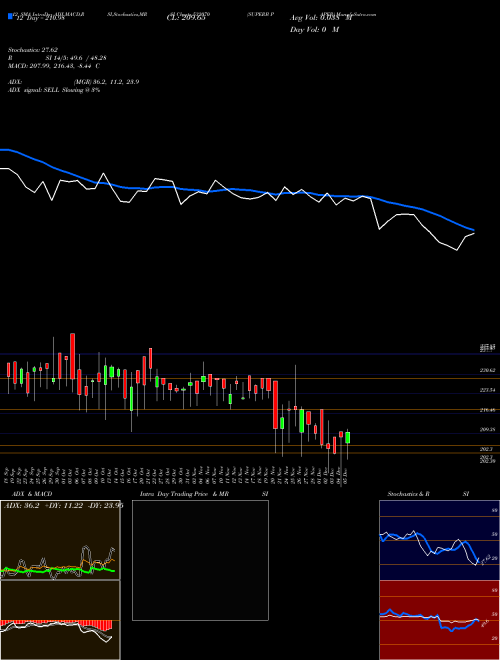
Task: Click the blue 12 Day SMA legend square
Action: tap(10, 16)
